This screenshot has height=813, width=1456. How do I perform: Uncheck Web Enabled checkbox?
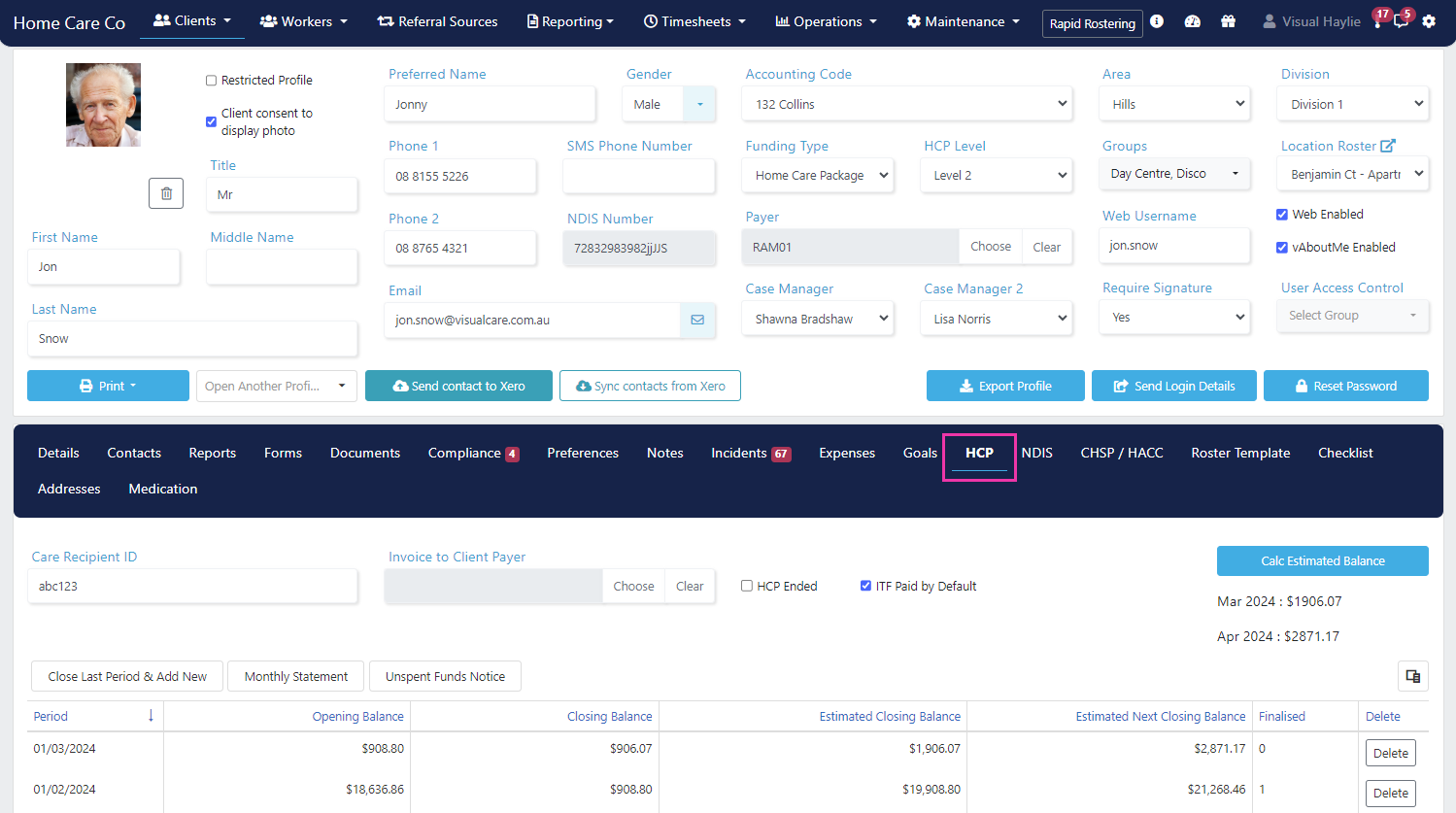(x=1282, y=215)
